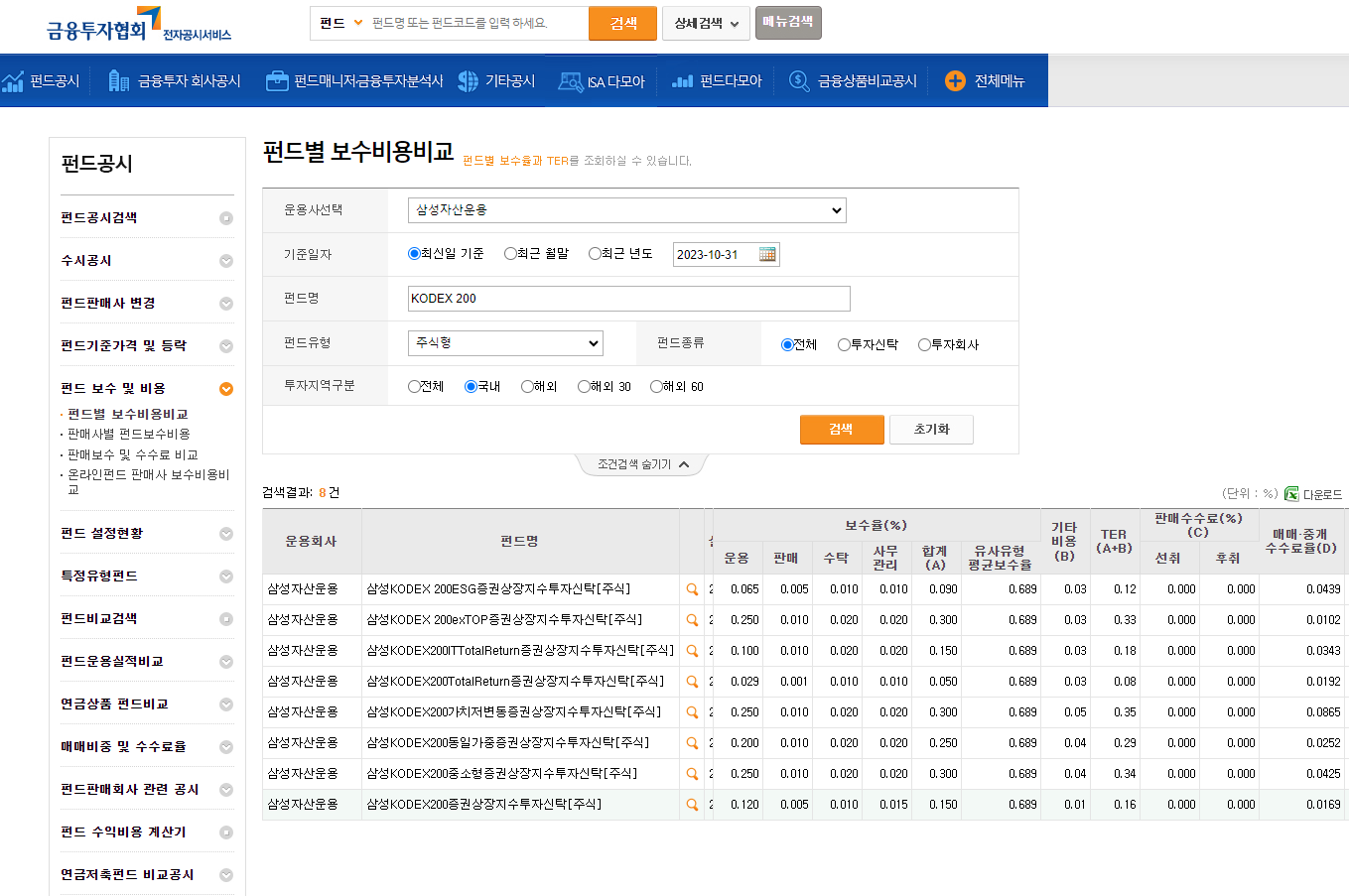
Task: Select 투자신탁 fund type radio
Action: (844, 344)
